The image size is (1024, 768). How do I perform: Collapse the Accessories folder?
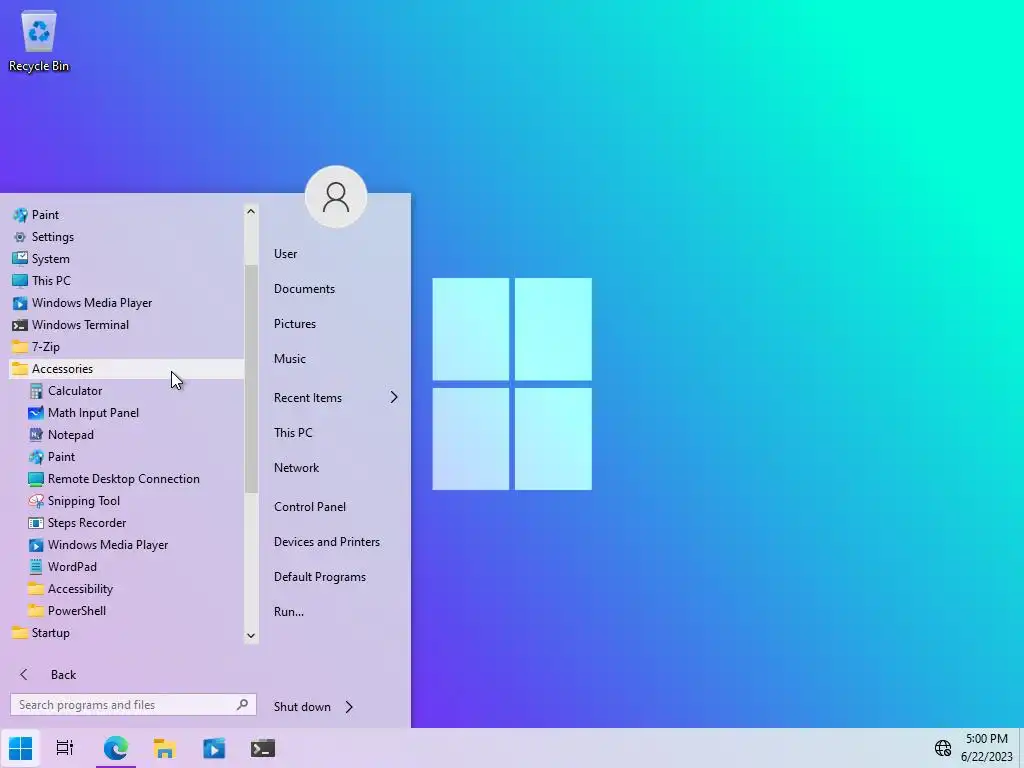click(x=127, y=369)
